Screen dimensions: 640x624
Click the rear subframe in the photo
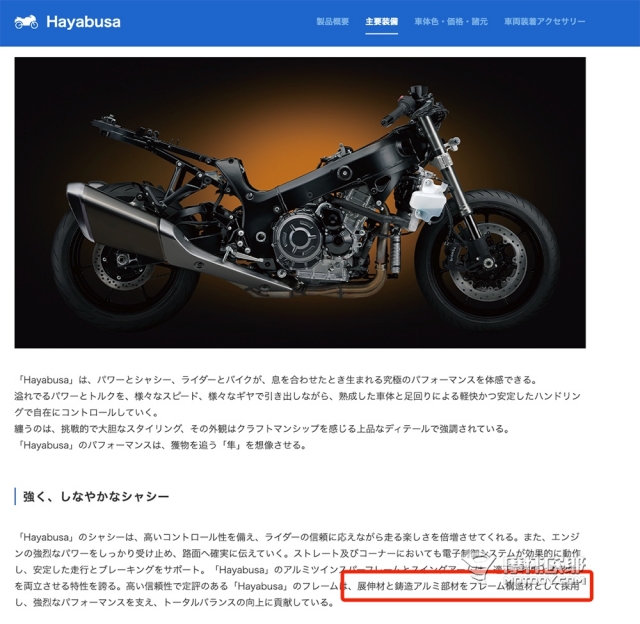point(163,152)
